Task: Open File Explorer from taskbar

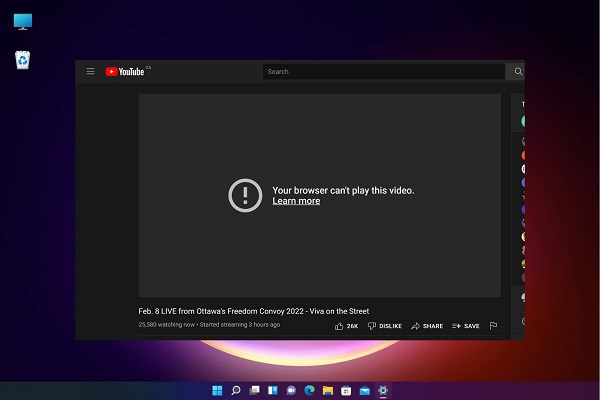Action: point(328,390)
